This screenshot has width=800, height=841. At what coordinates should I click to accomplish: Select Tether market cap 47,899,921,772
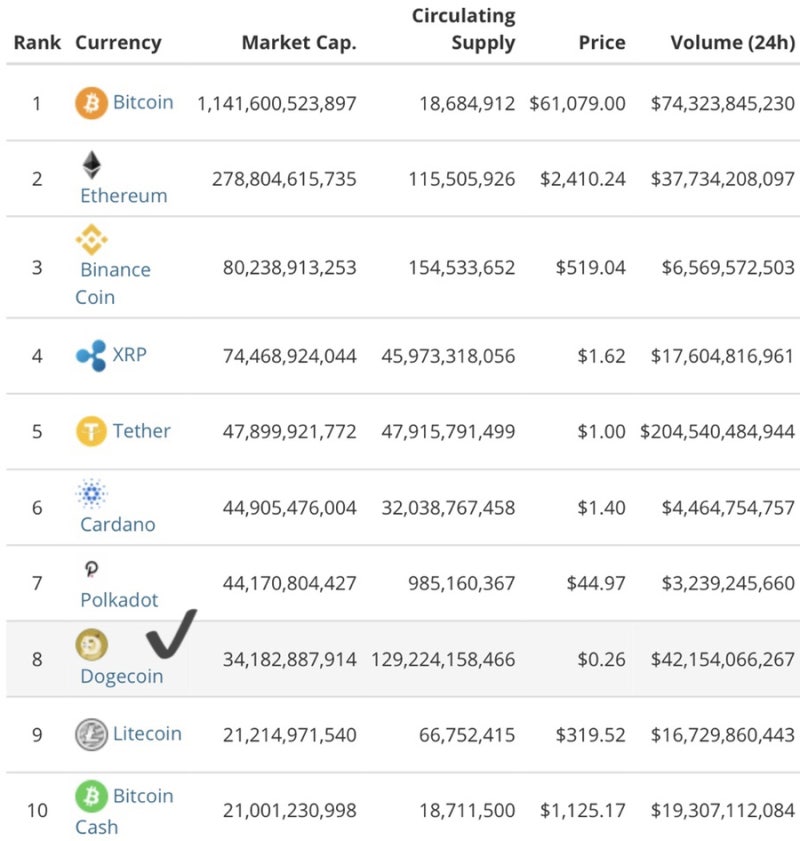pos(290,432)
